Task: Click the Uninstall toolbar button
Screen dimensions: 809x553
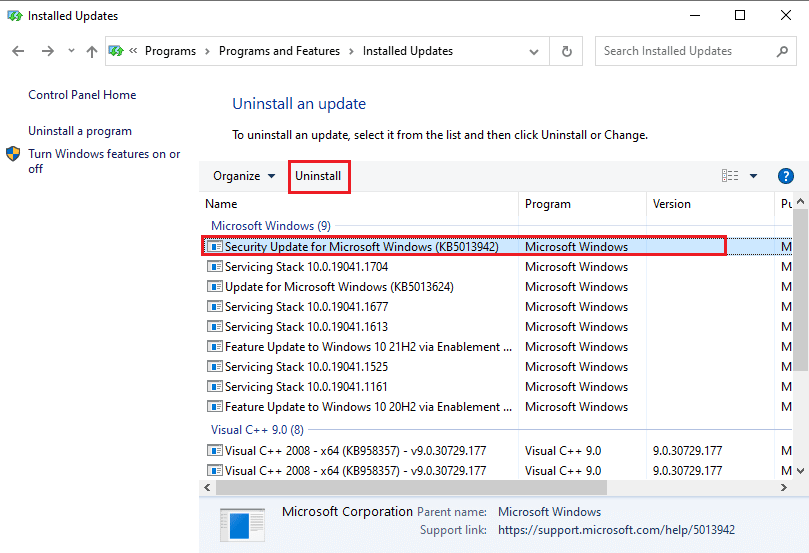Action: (318, 176)
